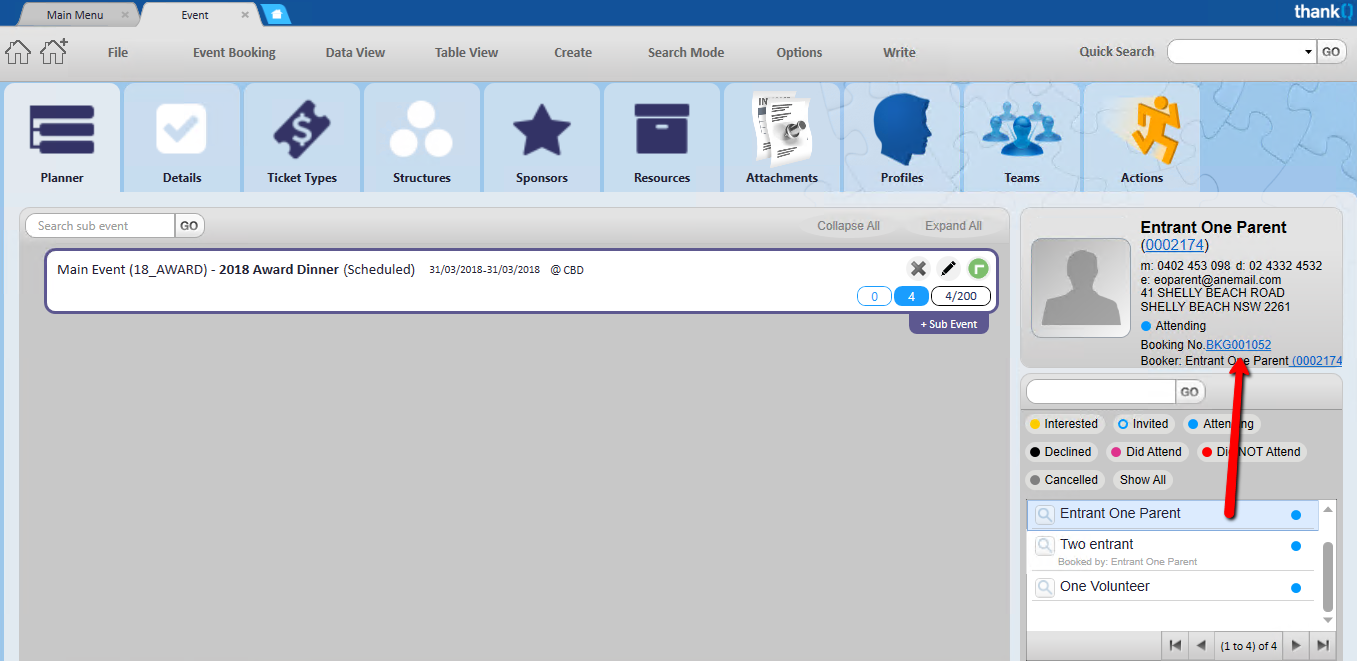The image size is (1357, 661).
Task: Open the Structures icon tab
Action: pyautogui.click(x=422, y=138)
